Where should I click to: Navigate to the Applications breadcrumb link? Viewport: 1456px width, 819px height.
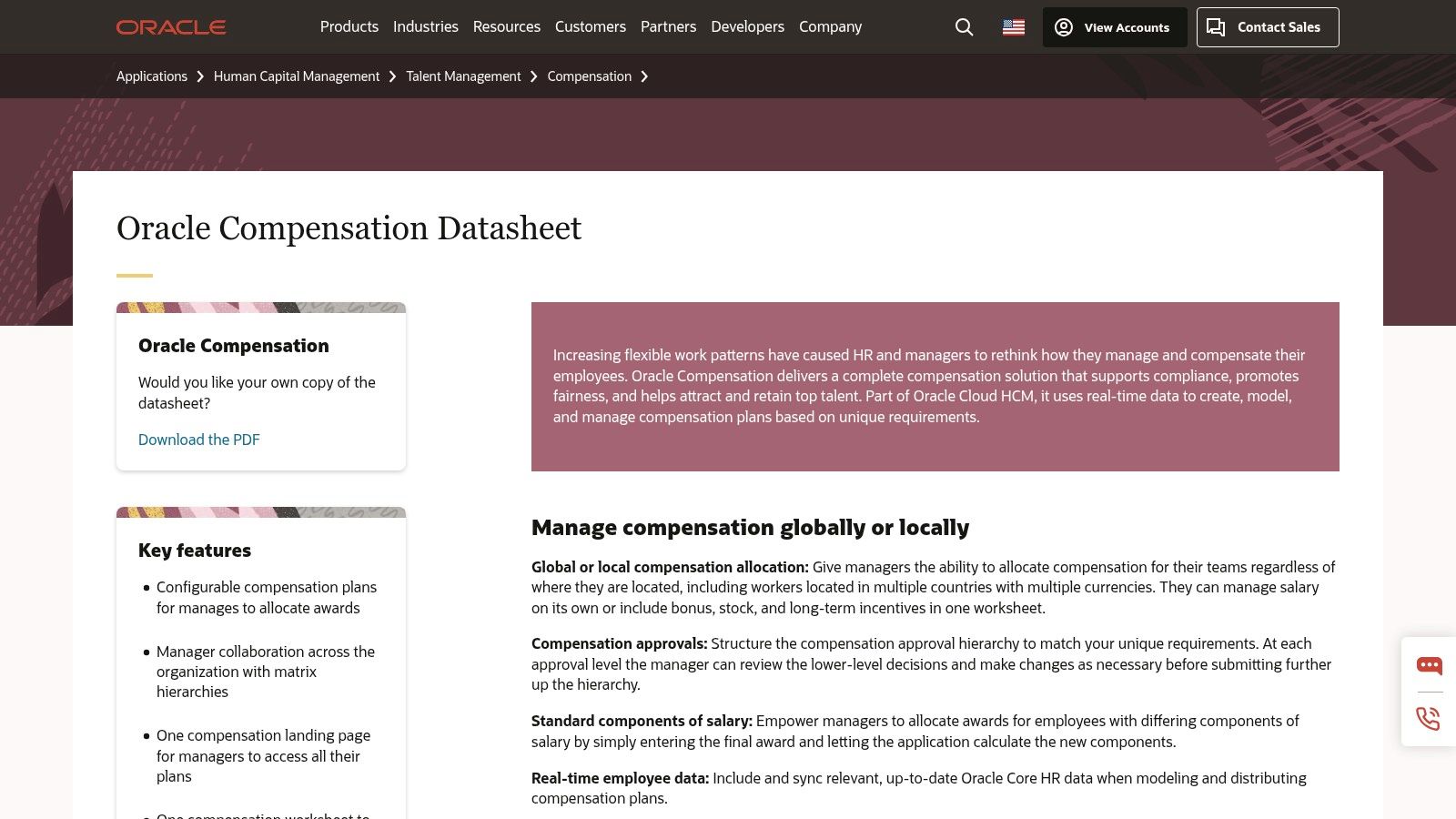(x=151, y=76)
